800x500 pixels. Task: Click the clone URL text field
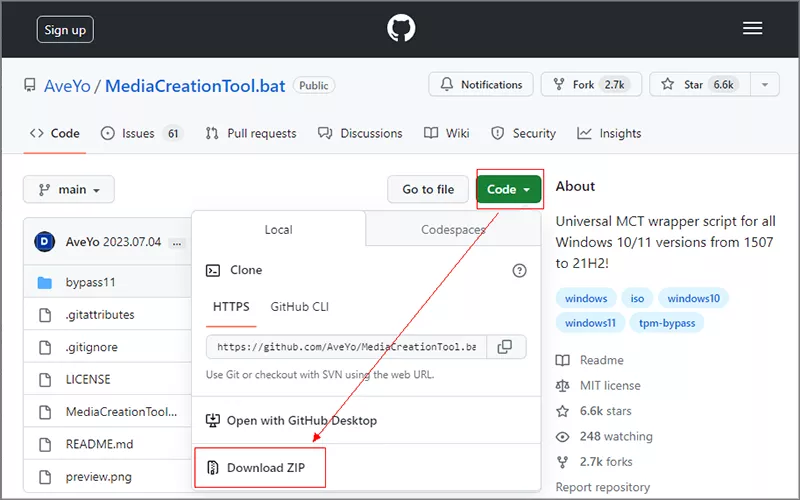coord(346,347)
